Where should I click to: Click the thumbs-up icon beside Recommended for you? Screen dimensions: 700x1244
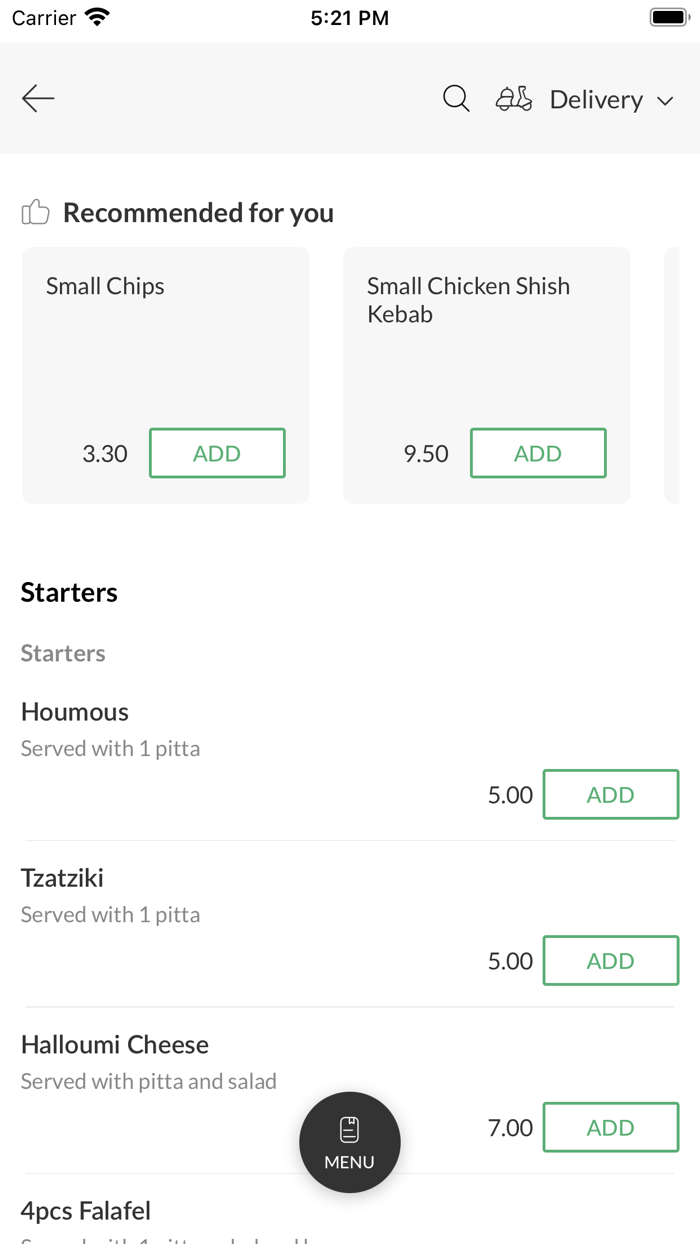(x=35, y=211)
